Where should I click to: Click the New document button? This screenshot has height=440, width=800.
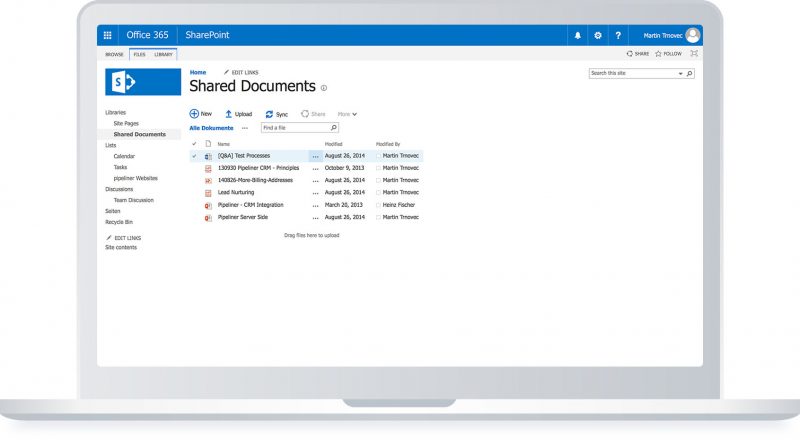(x=201, y=114)
